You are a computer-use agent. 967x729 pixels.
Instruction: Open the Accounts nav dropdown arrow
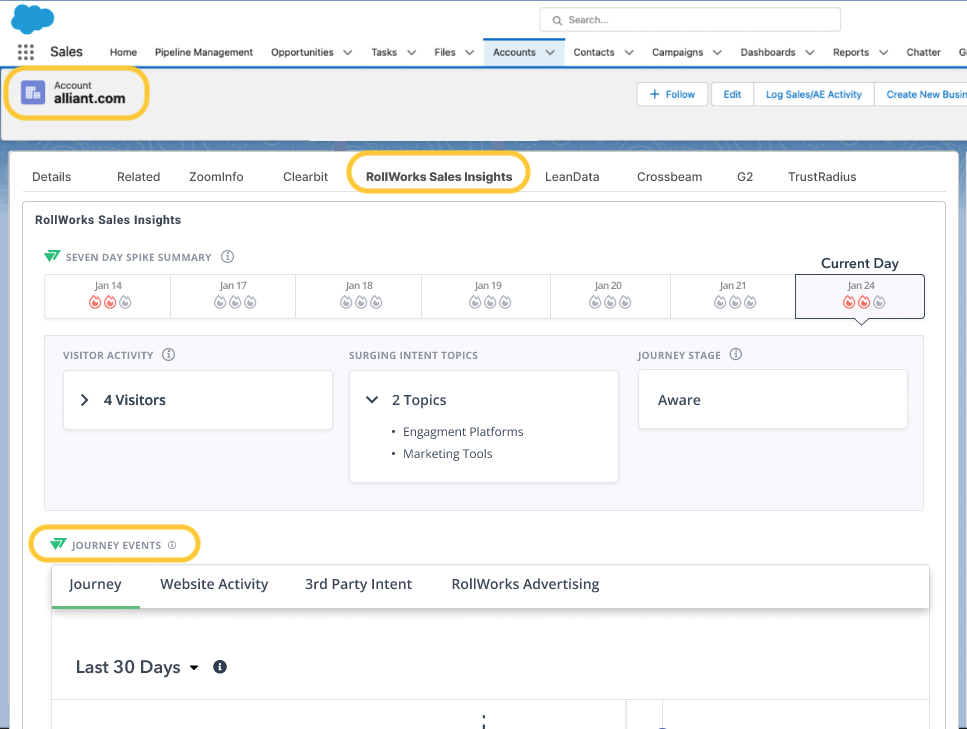[x=550, y=52]
